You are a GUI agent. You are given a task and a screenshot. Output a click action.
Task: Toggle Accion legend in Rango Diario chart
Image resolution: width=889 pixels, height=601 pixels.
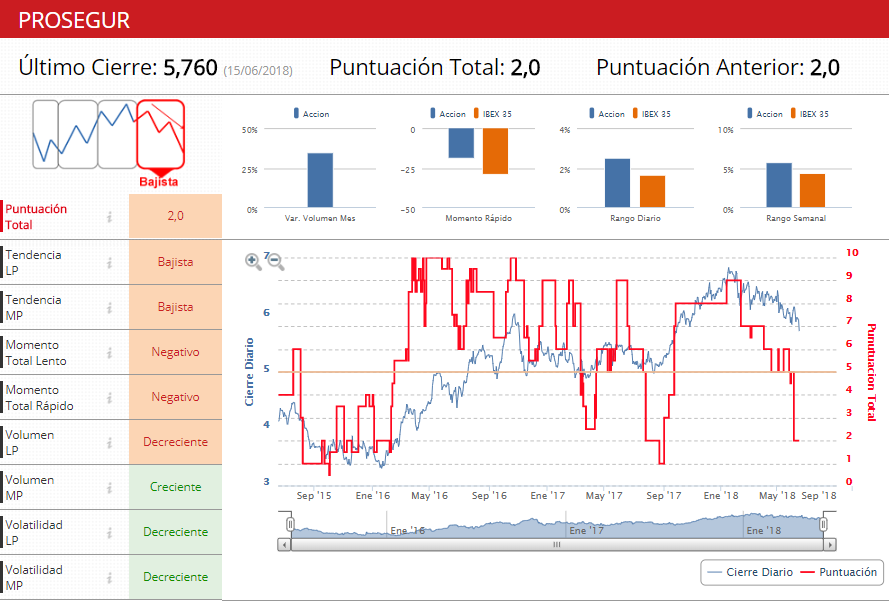click(607, 114)
